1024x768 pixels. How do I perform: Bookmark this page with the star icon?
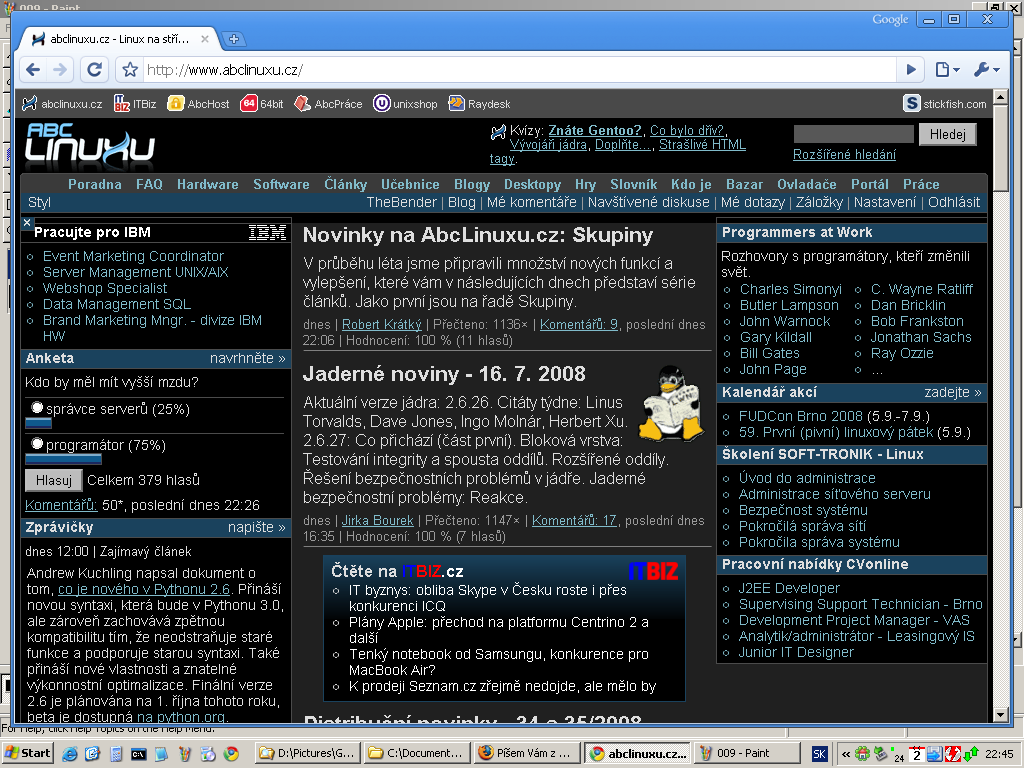130,69
